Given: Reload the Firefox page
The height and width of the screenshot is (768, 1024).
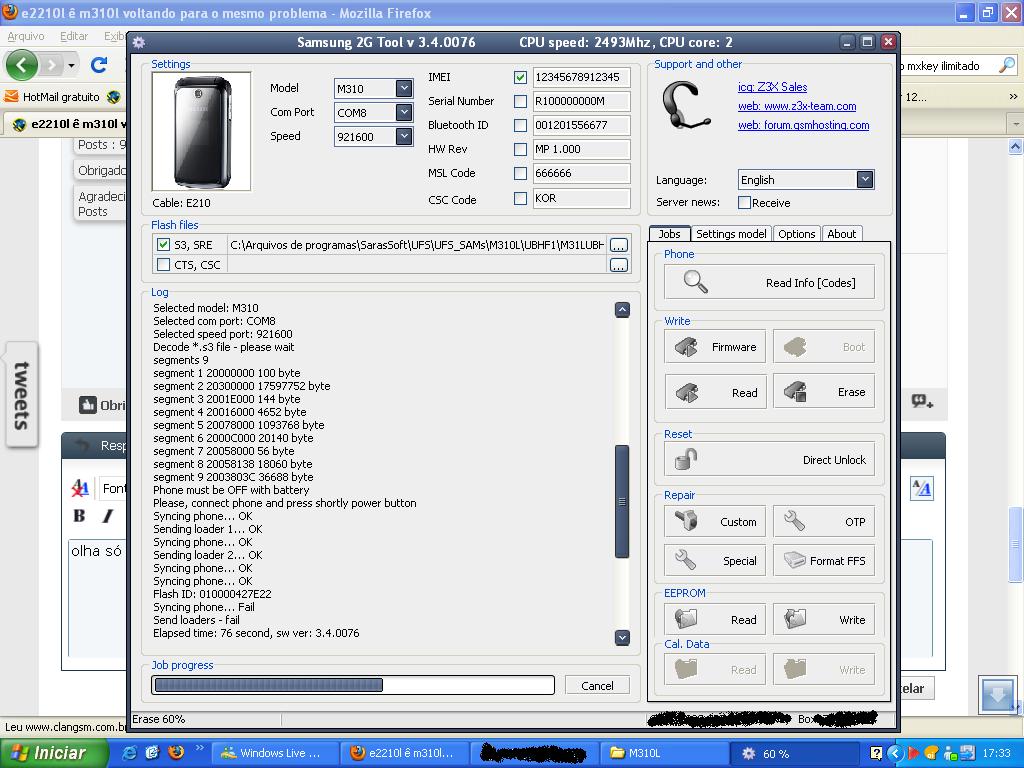Looking at the screenshot, I should click(x=99, y=65).
